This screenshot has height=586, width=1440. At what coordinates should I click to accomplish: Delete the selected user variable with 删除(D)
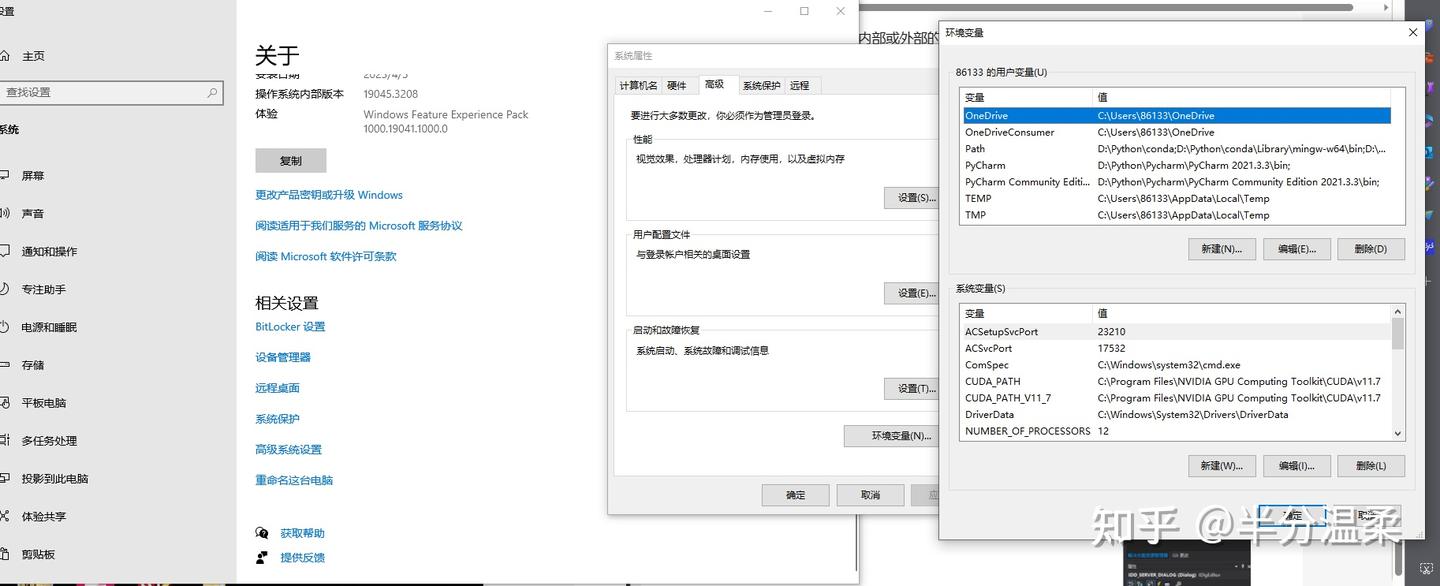pos(1371,248)
